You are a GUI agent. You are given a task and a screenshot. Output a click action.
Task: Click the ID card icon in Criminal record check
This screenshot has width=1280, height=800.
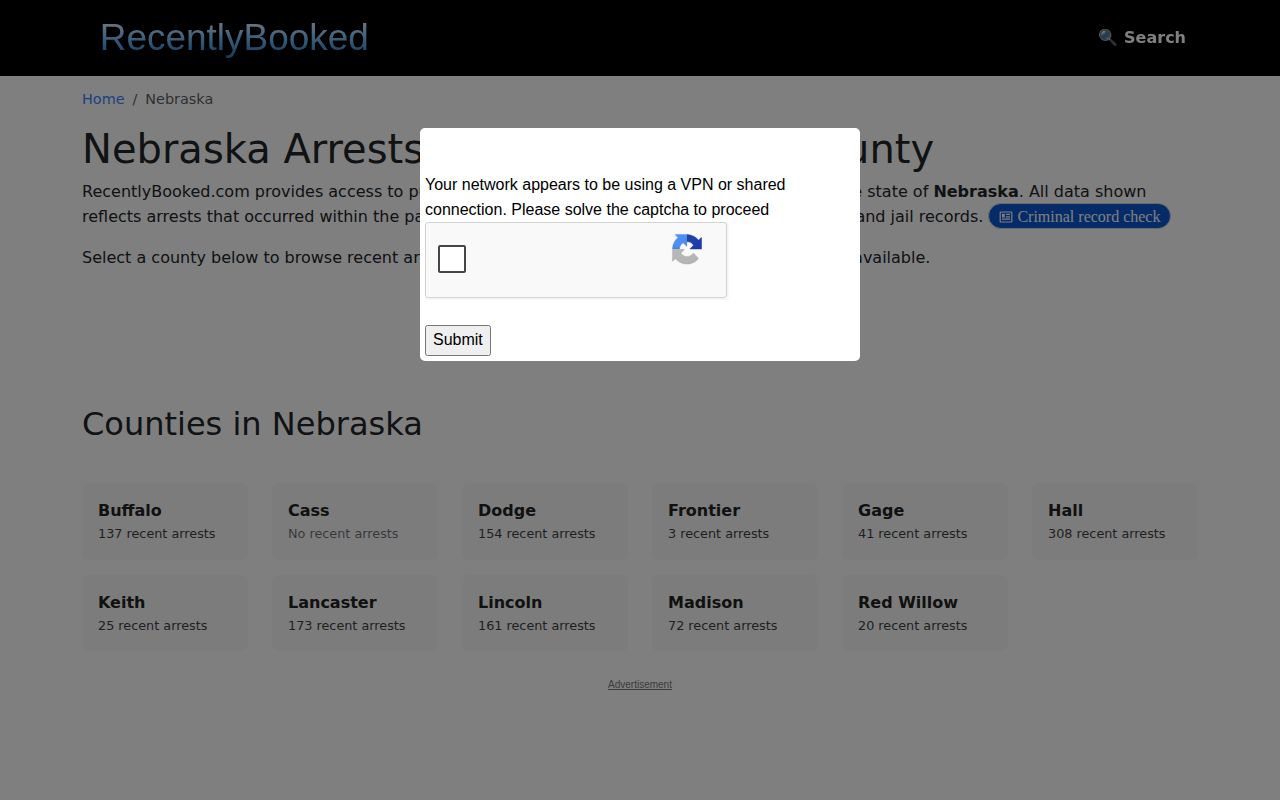pos(1006,217)
